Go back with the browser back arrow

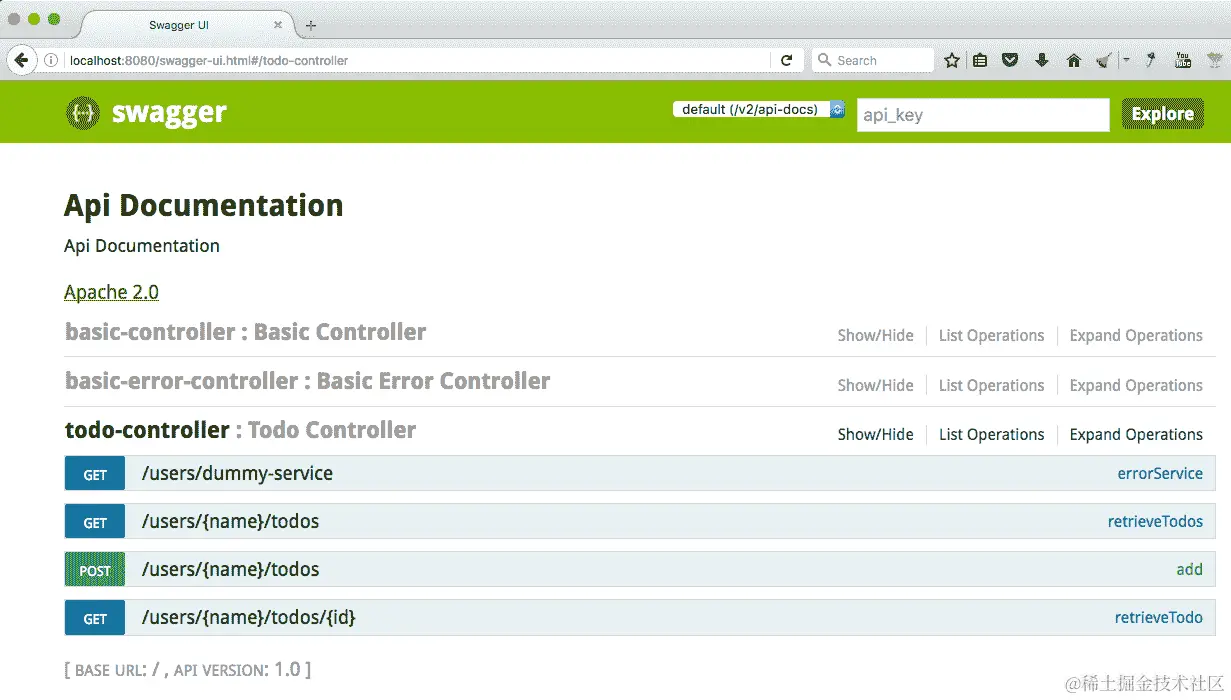click(x=21, y=60)
